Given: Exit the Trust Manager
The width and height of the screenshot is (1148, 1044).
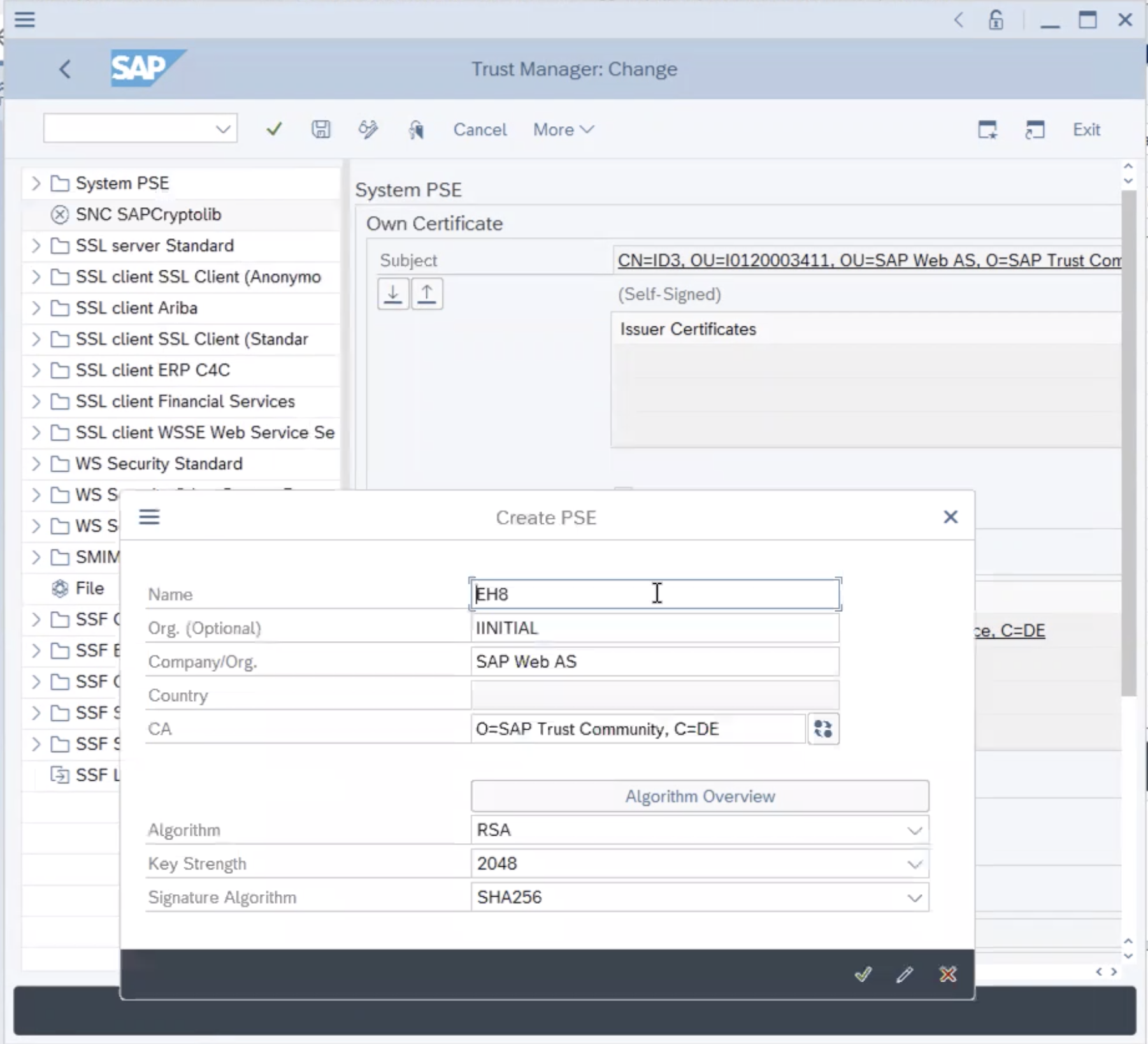Looking at the screenshot, I should [x=1086, y=129].
